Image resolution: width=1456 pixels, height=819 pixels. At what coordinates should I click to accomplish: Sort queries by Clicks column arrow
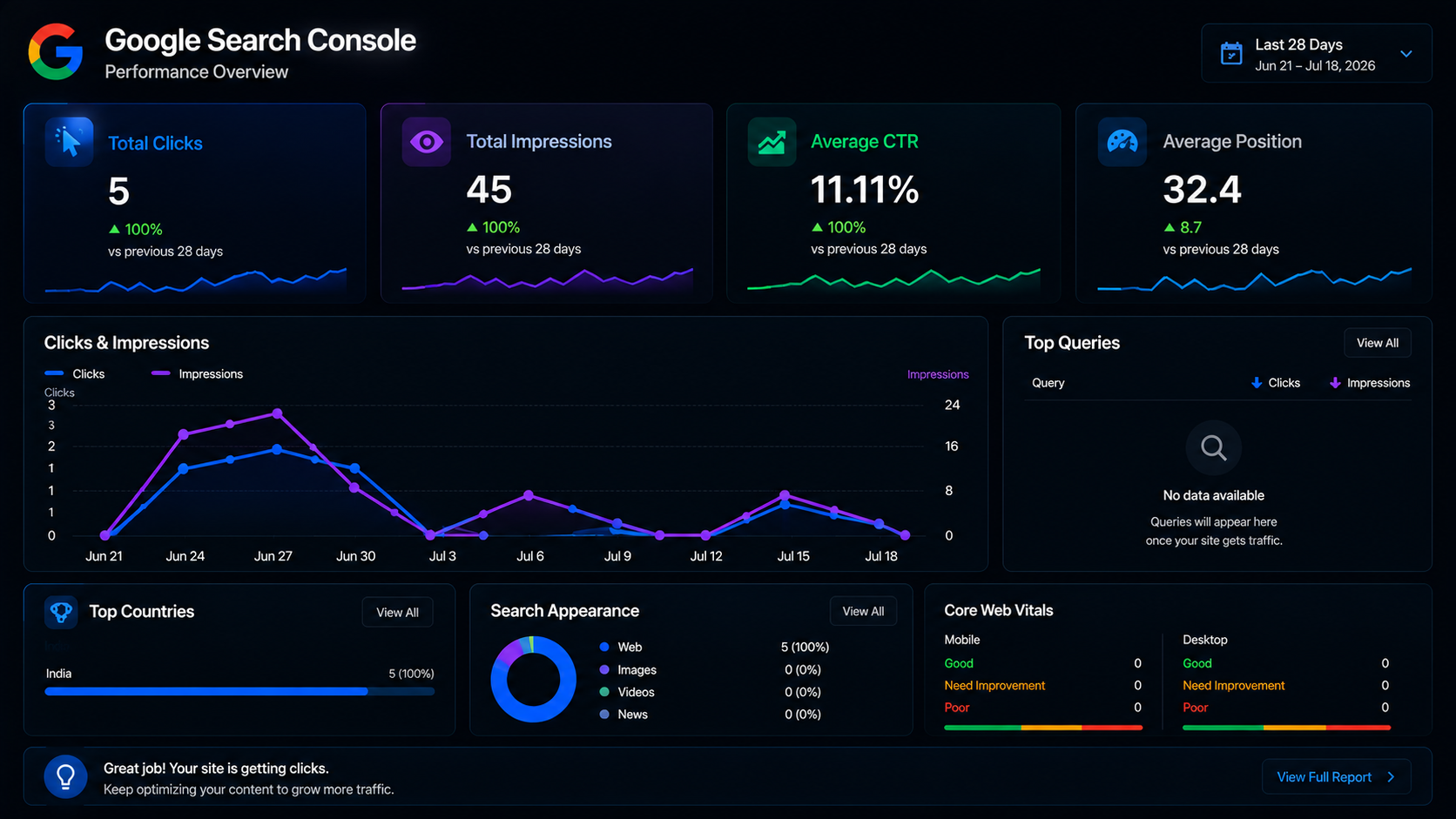point(1257,383)
